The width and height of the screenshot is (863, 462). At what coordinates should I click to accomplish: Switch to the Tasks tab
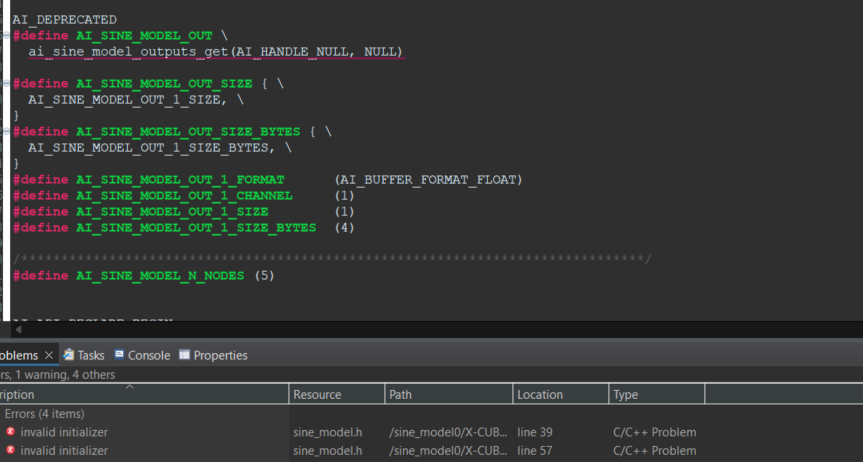[84, 355]
